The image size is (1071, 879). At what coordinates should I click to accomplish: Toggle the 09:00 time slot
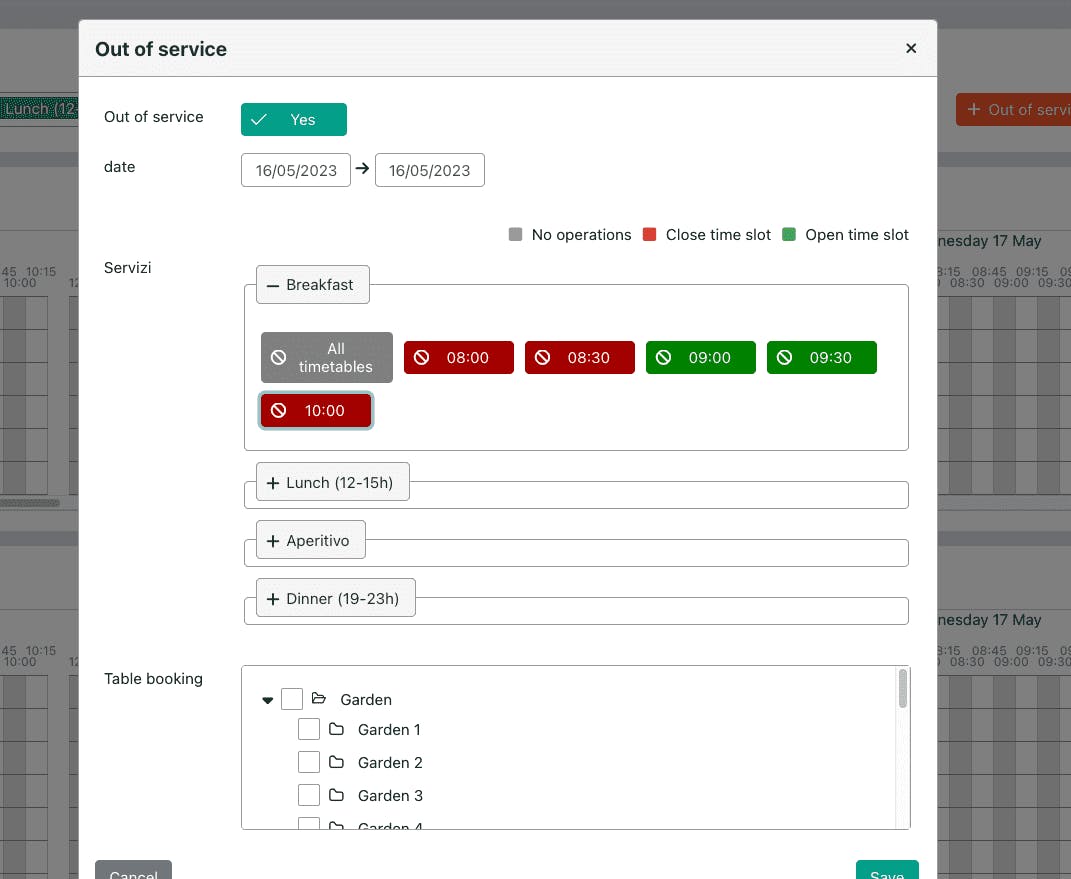701,357
